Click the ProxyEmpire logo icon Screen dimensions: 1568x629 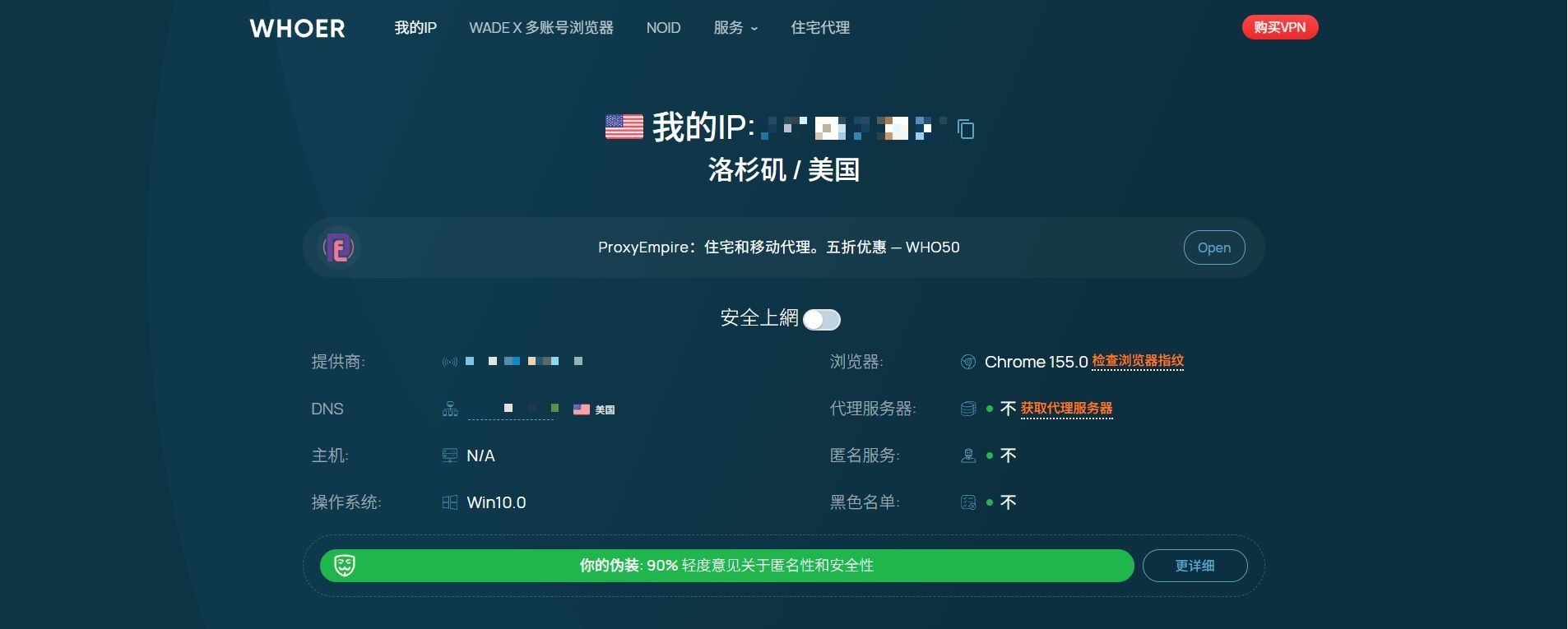point(339,247)
